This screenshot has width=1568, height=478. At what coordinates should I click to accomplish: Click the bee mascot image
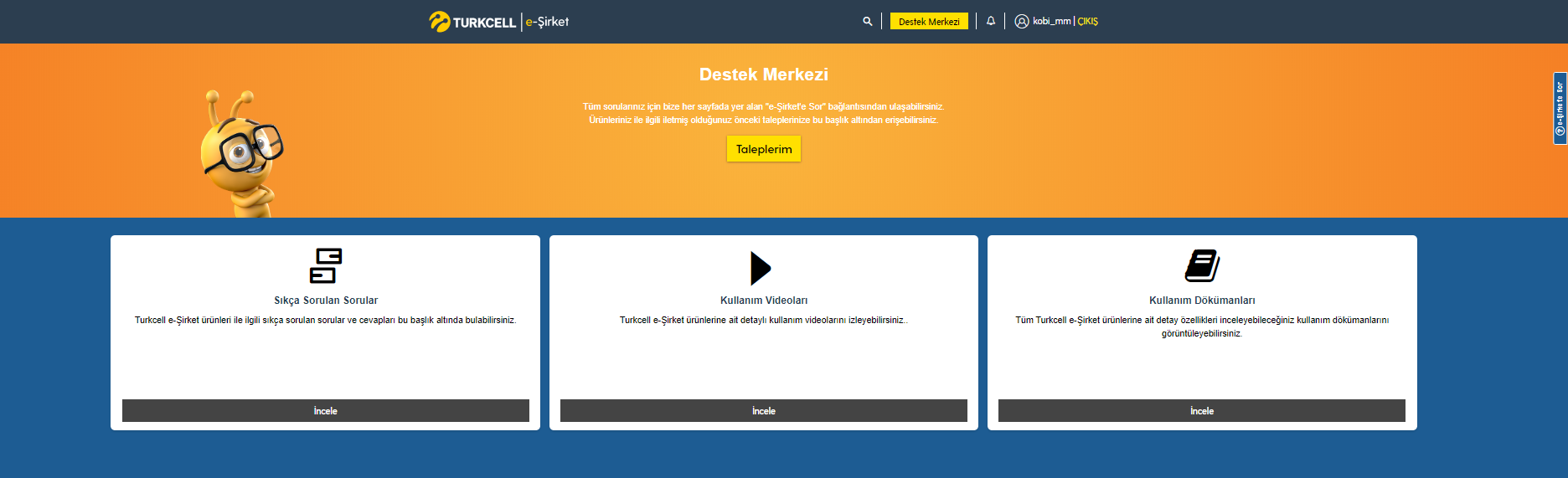click(241, 153)
